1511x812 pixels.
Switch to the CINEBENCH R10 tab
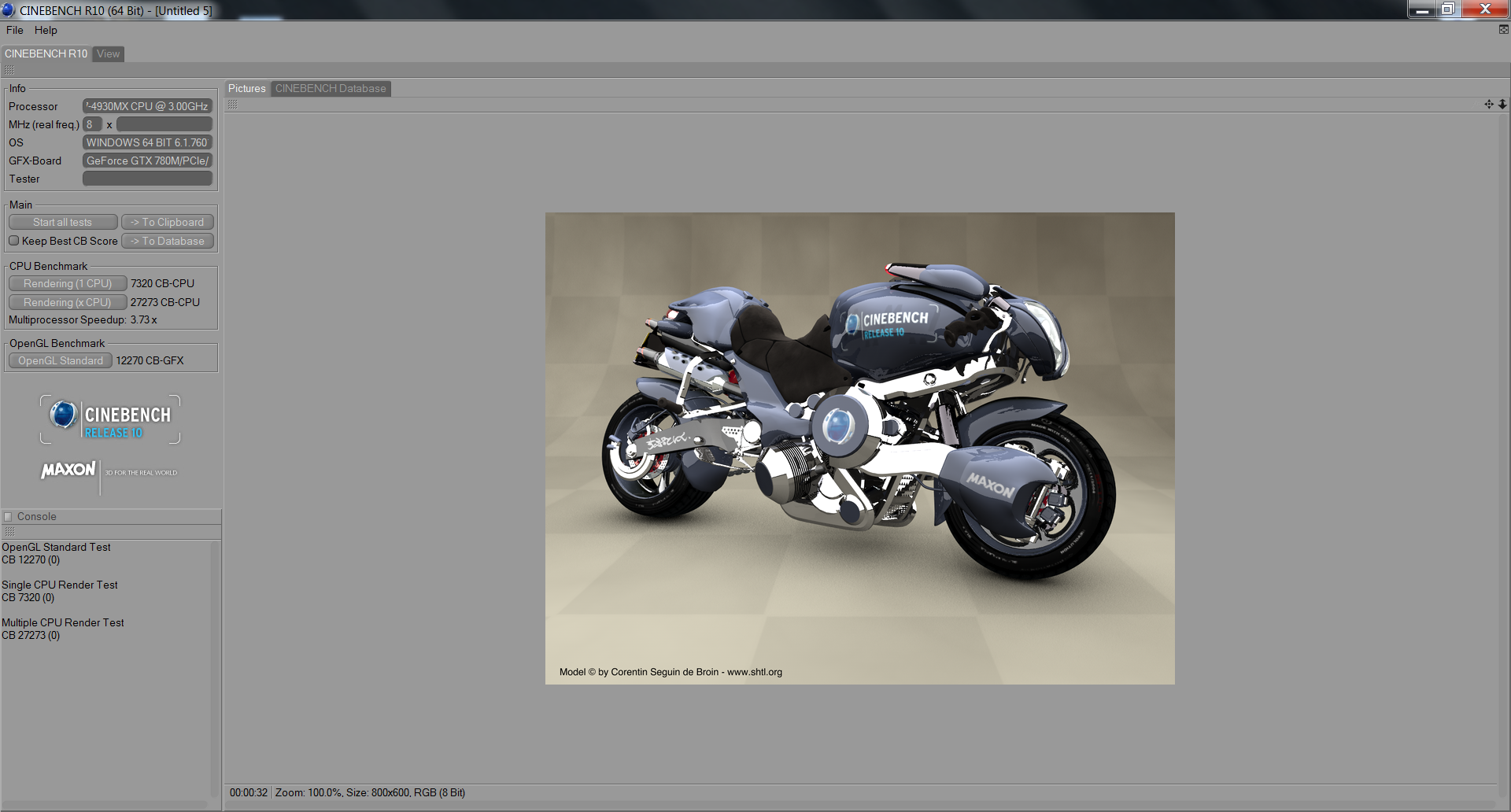pyautogui.click(x=46, y=54)
